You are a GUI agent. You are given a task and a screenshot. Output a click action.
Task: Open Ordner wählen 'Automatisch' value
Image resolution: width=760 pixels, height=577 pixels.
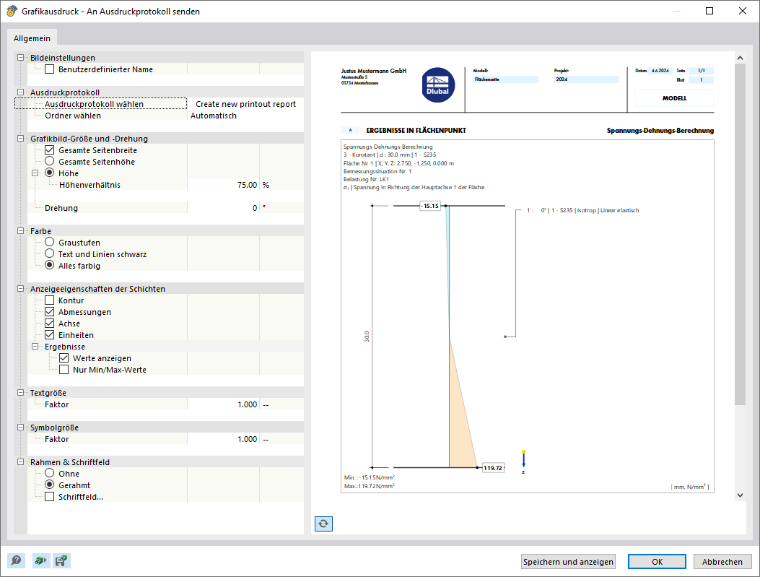(245, 115)
